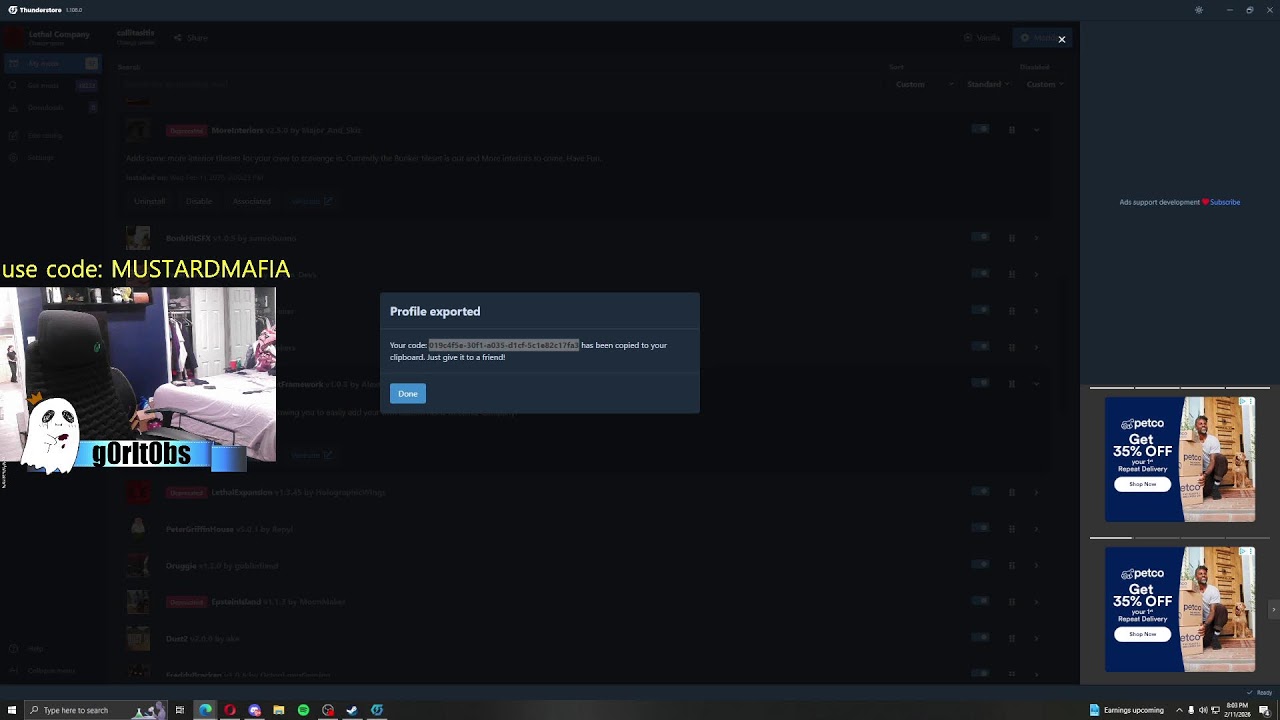Expand the BonkHitSFX mod row

click(1036, 237)
